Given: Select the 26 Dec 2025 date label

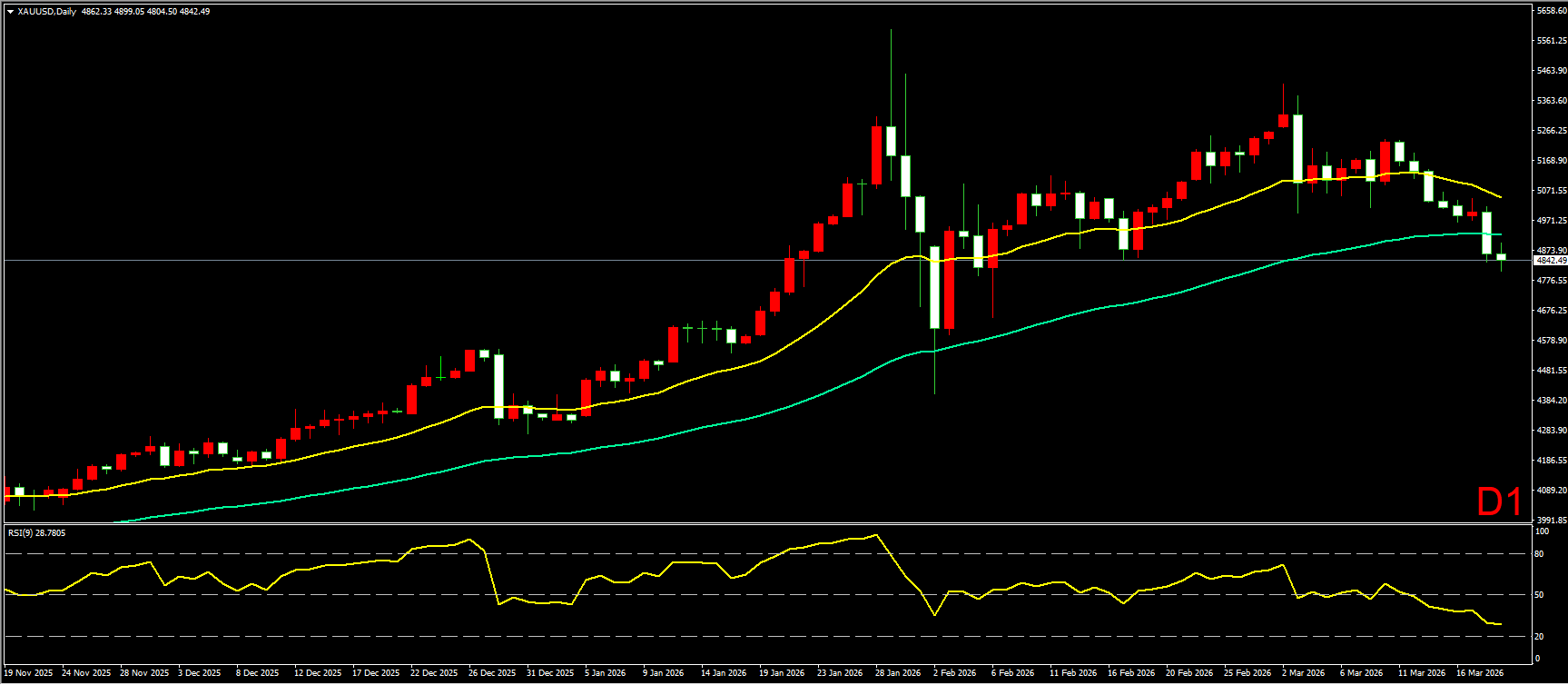Looking at the screenshot, I should point(492,673).
